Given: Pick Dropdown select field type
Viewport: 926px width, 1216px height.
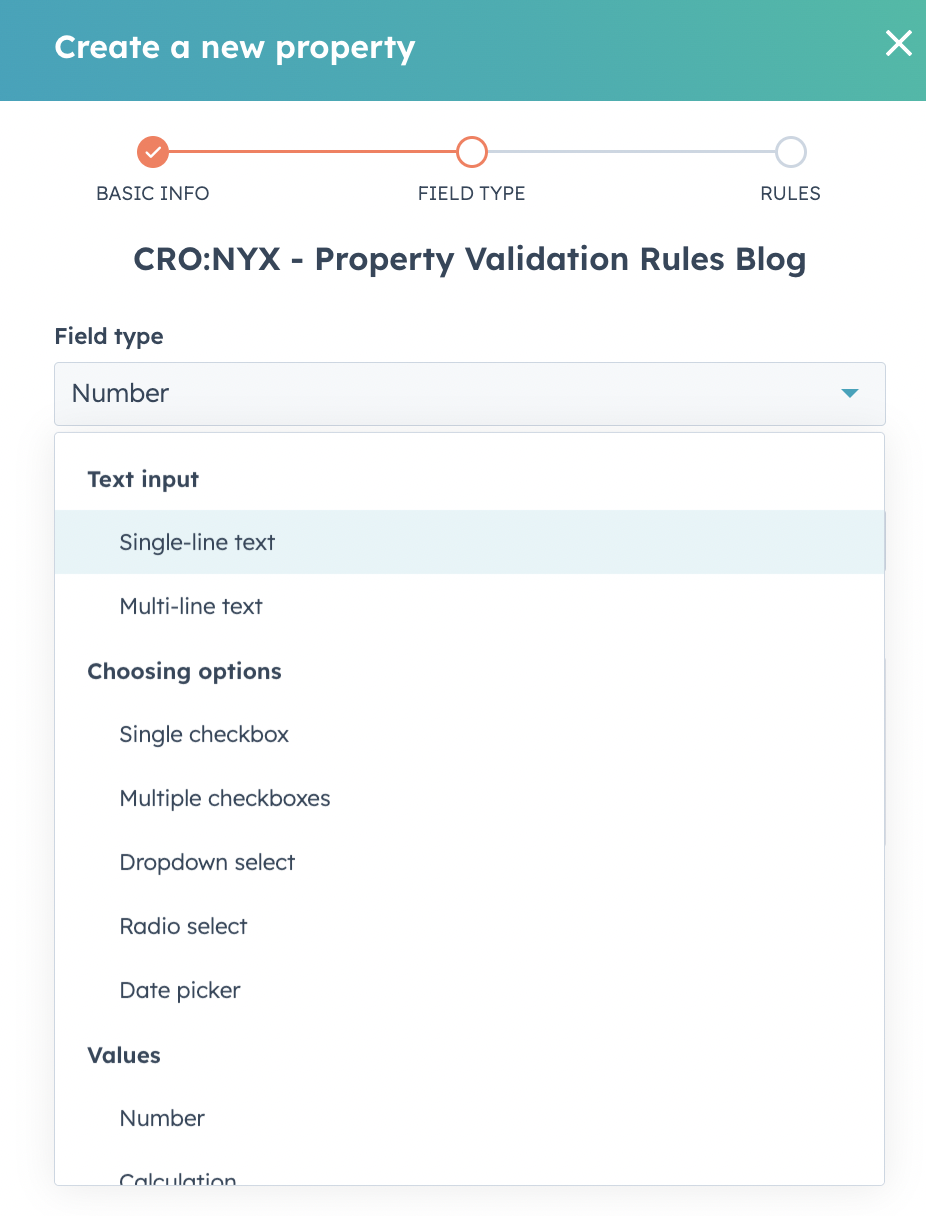Looking at the screenshot, I should [207, 862].
